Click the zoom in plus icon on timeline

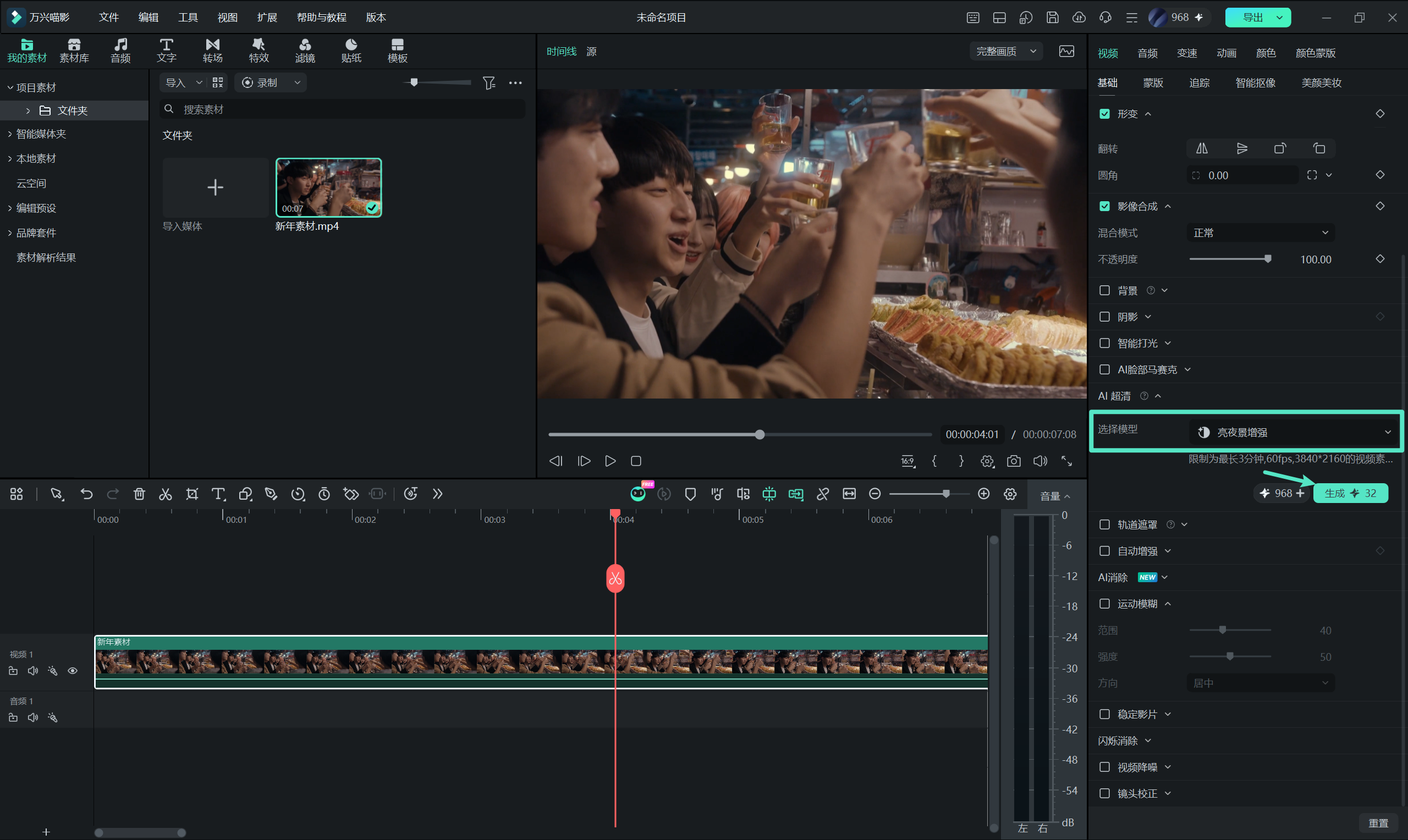coord(983,494)
